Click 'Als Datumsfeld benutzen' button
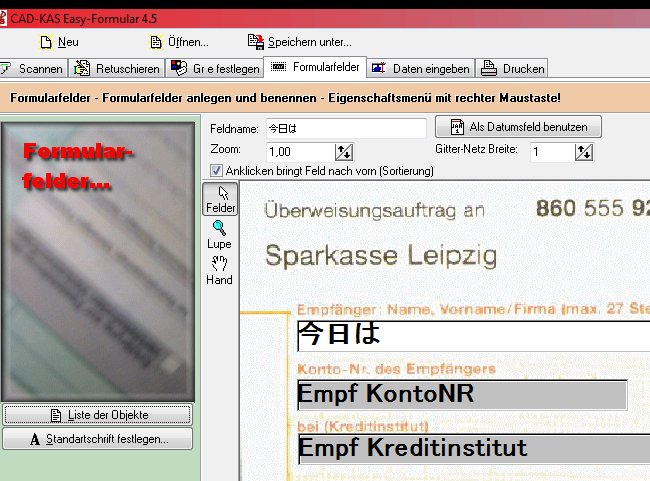Screen dimensions: 650x481 pyautogui.click(x=518, y=127)
